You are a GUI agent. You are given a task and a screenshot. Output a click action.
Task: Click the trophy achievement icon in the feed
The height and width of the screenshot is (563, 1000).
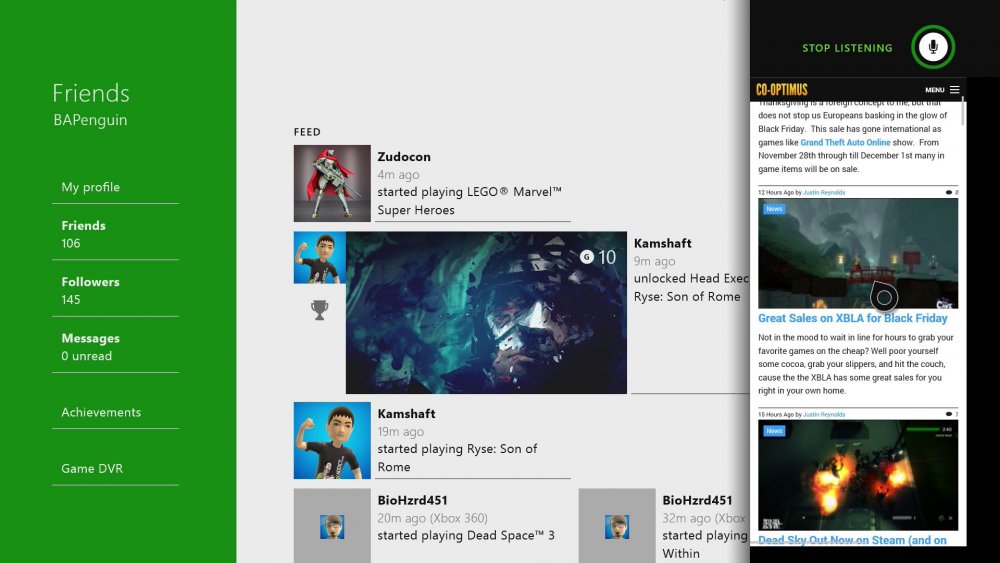pyautogui.click(x=319, y=310)
